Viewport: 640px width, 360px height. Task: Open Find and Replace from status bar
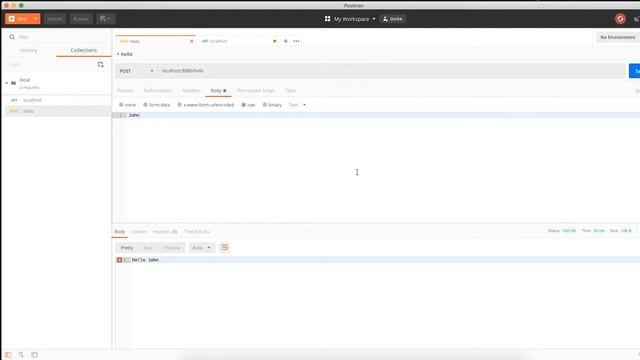tap(21, 355)
